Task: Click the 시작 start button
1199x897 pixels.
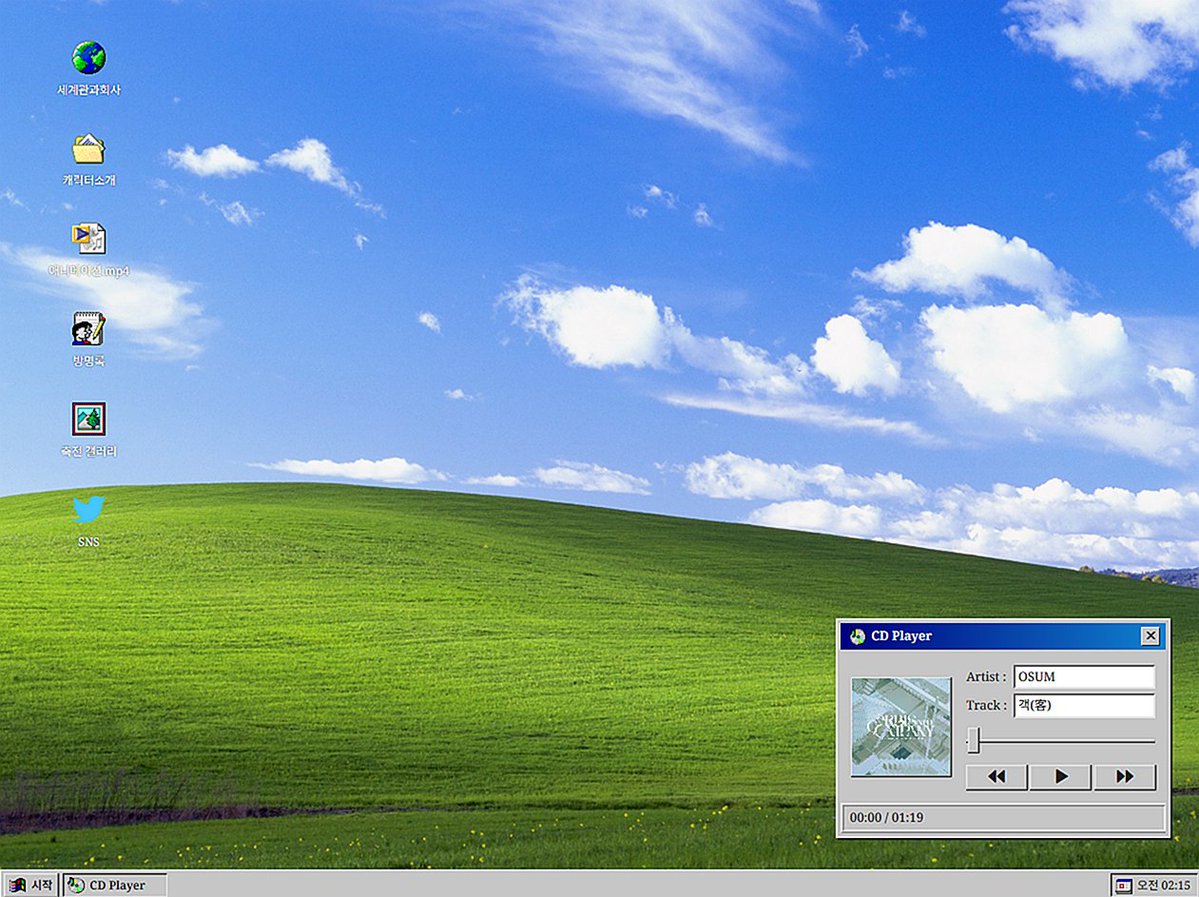Action: (x=30, y=885)
